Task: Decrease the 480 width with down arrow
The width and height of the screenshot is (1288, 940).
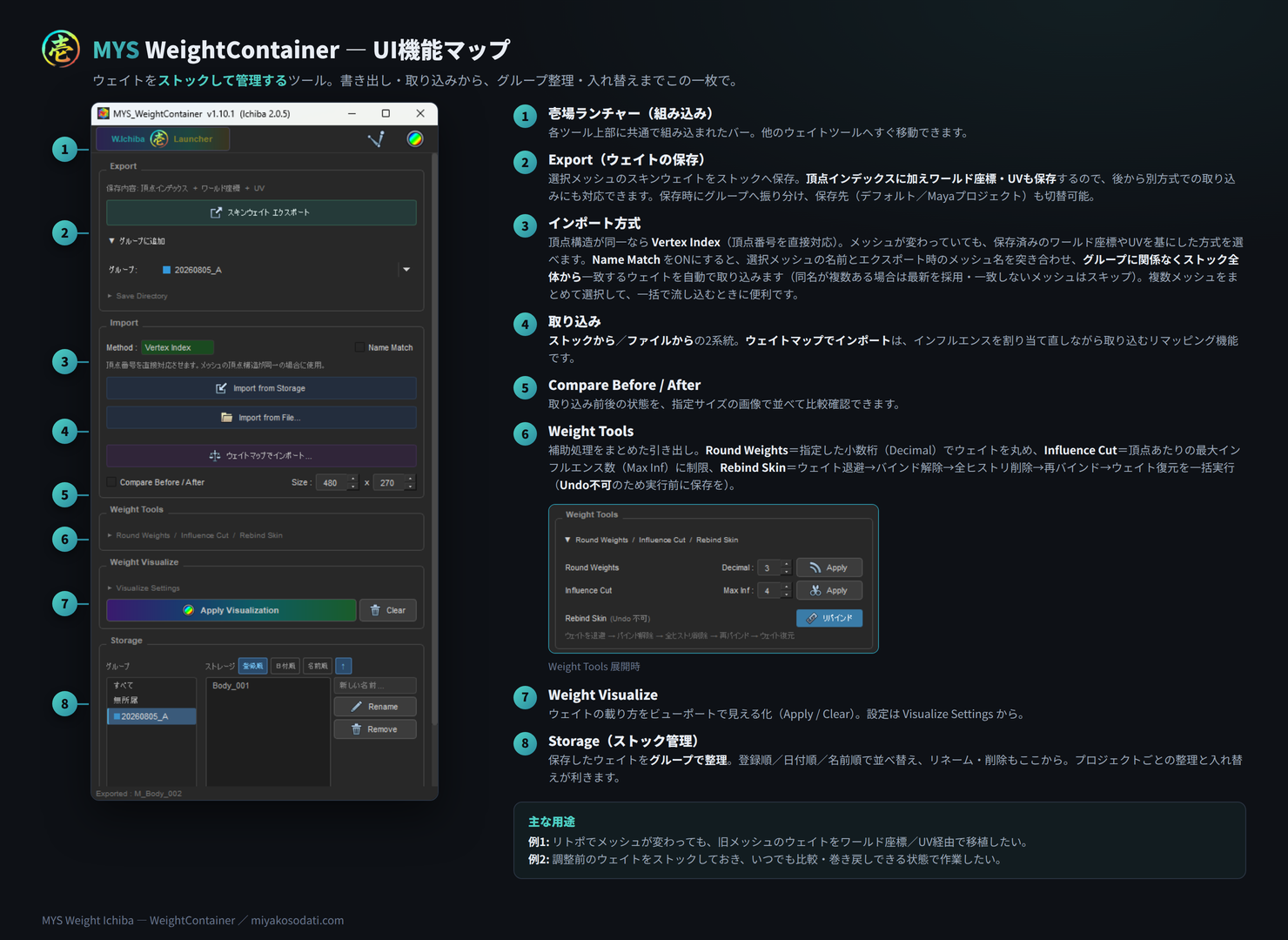Action: (x=353, y=487)
